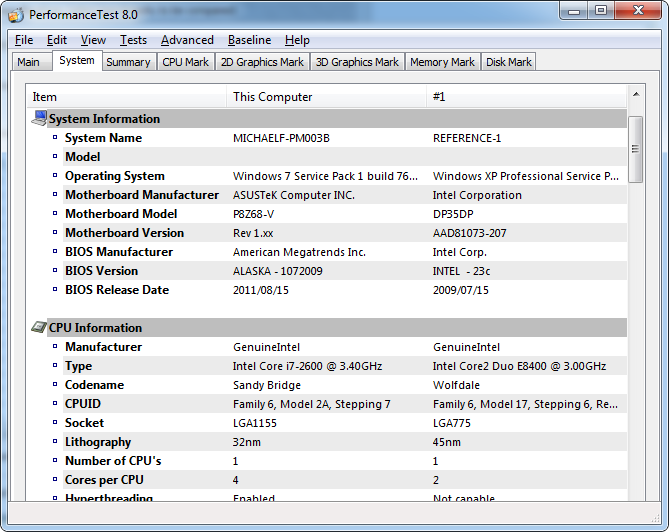Click the Windows XP Professional value
Viewport: 669px width, 532px height.
526,176
